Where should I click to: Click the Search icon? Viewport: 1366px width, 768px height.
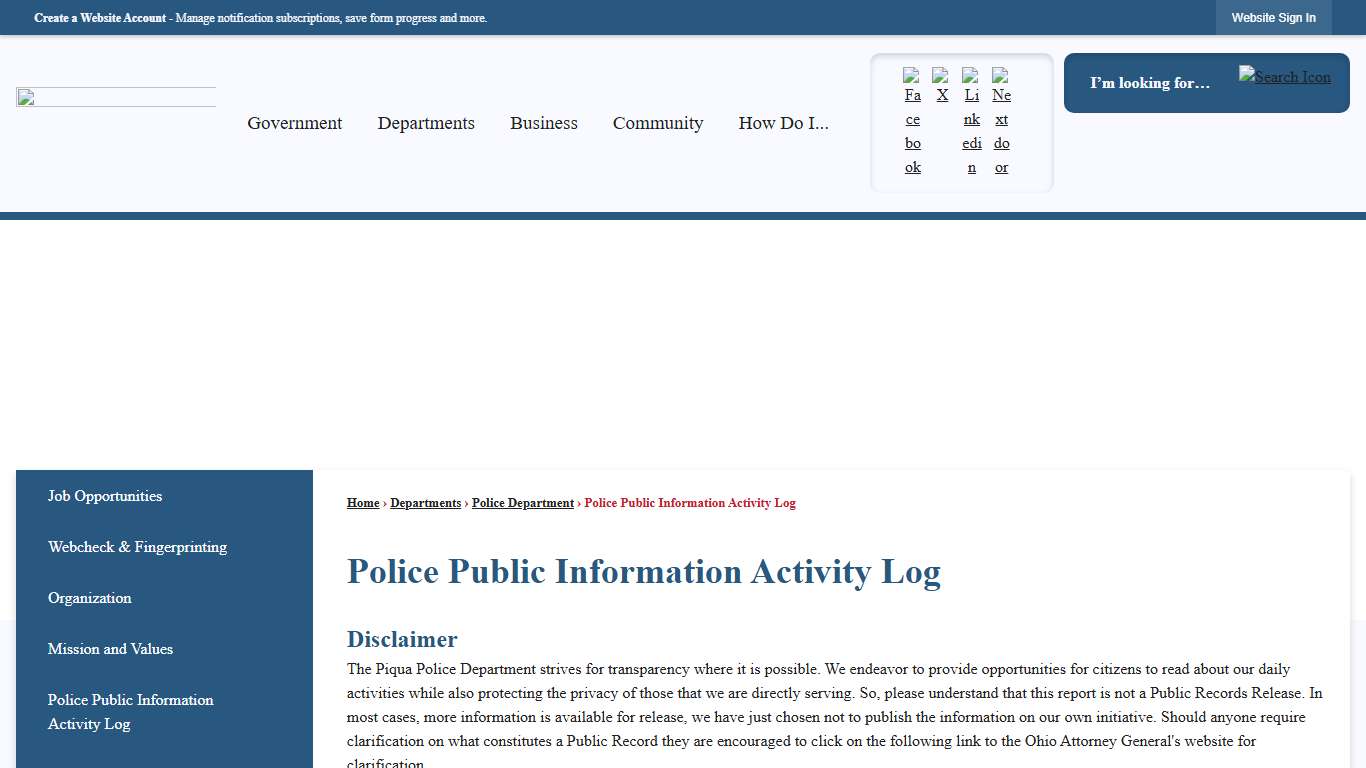coord(1284,76)
